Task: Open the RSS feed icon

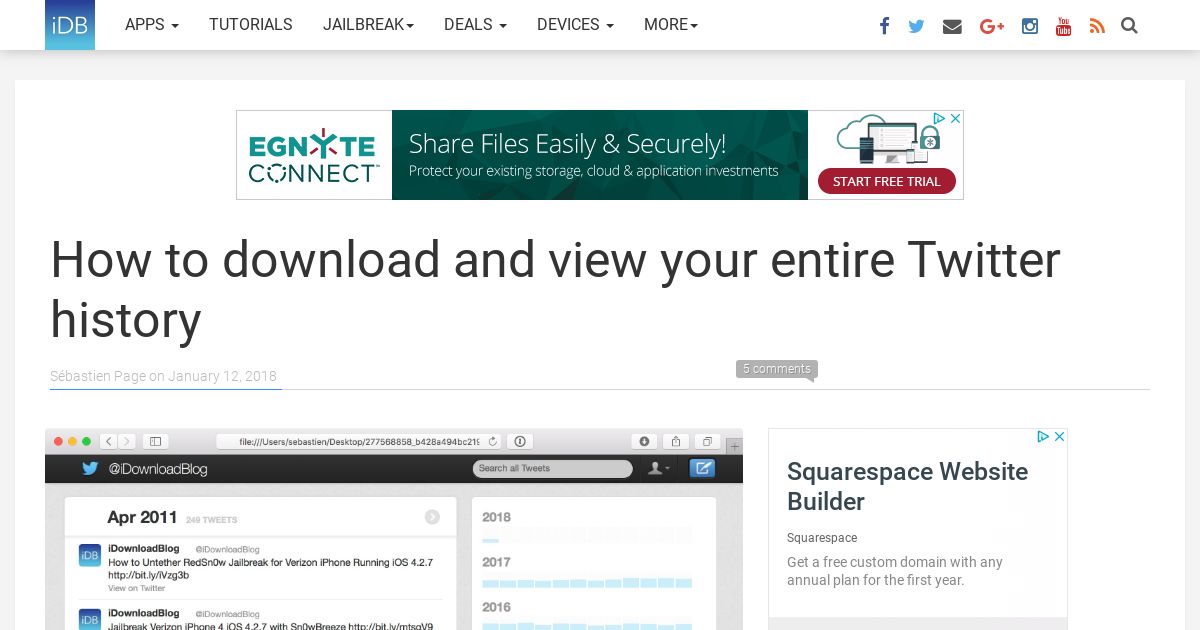Action: 1097,26
